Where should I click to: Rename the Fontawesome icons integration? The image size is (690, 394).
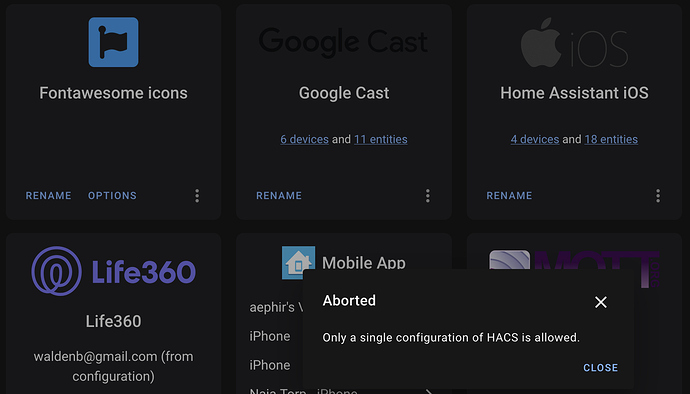(48, 195)
